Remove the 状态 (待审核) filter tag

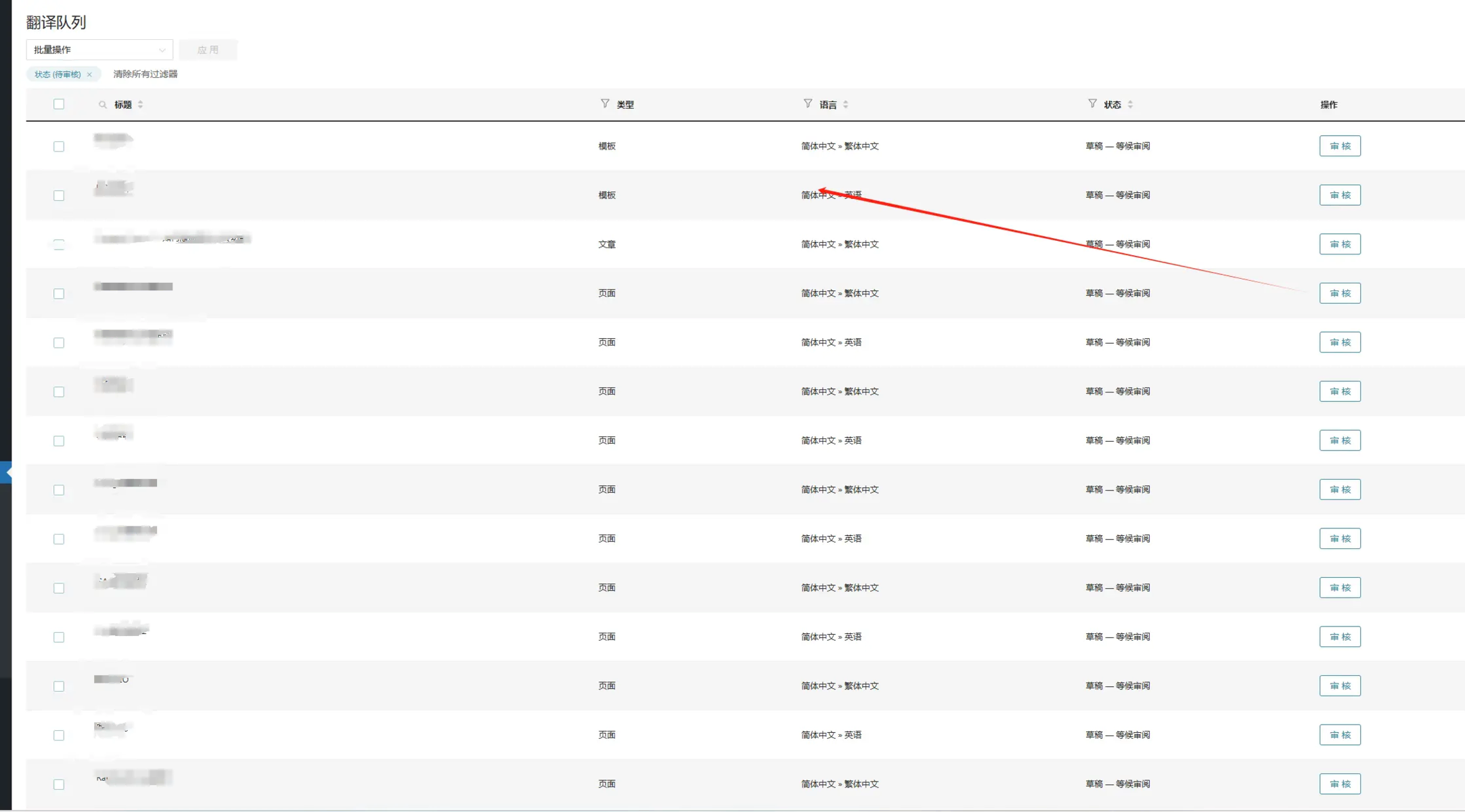pos(89,74)
